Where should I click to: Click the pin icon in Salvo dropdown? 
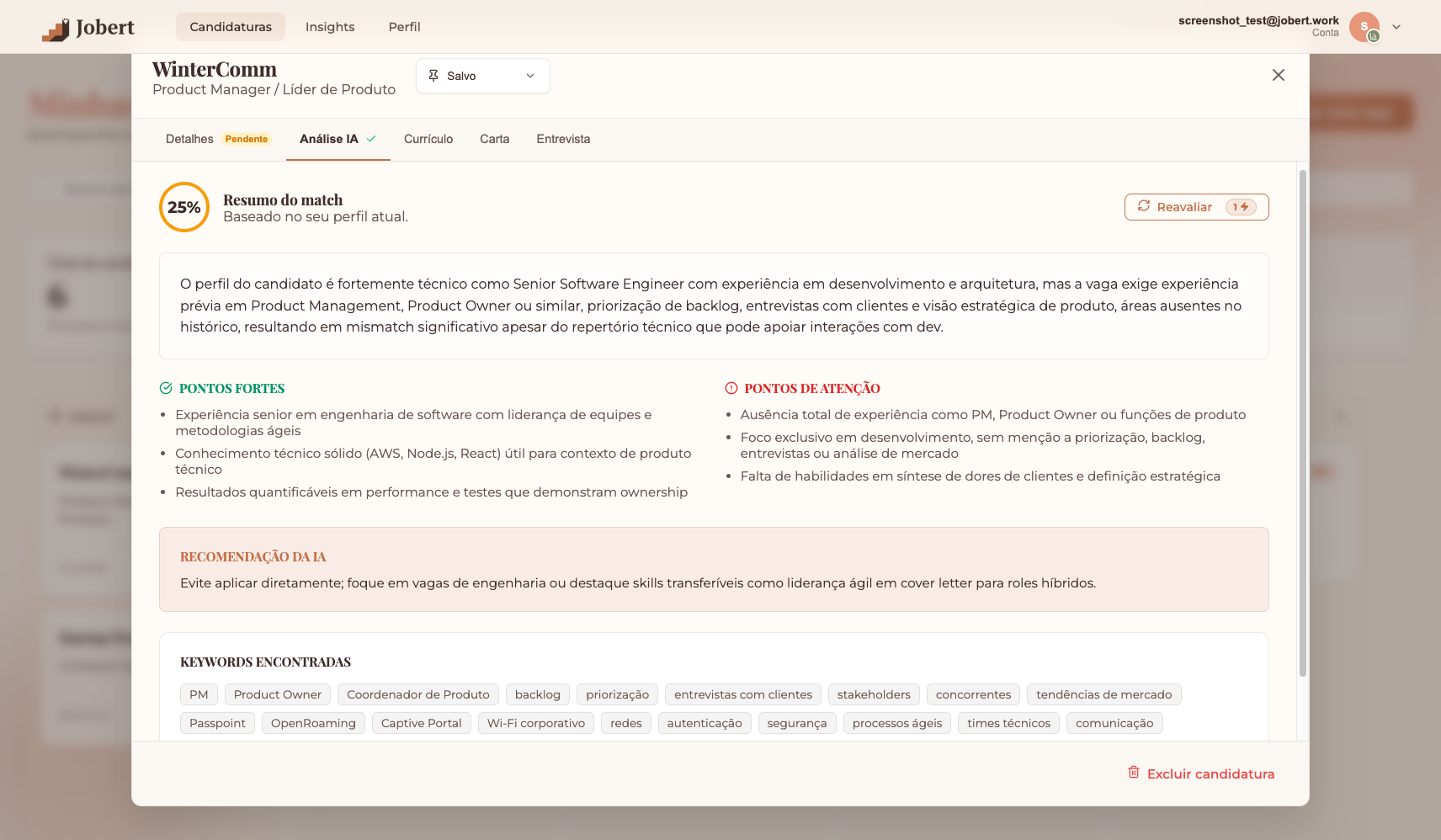433,76
